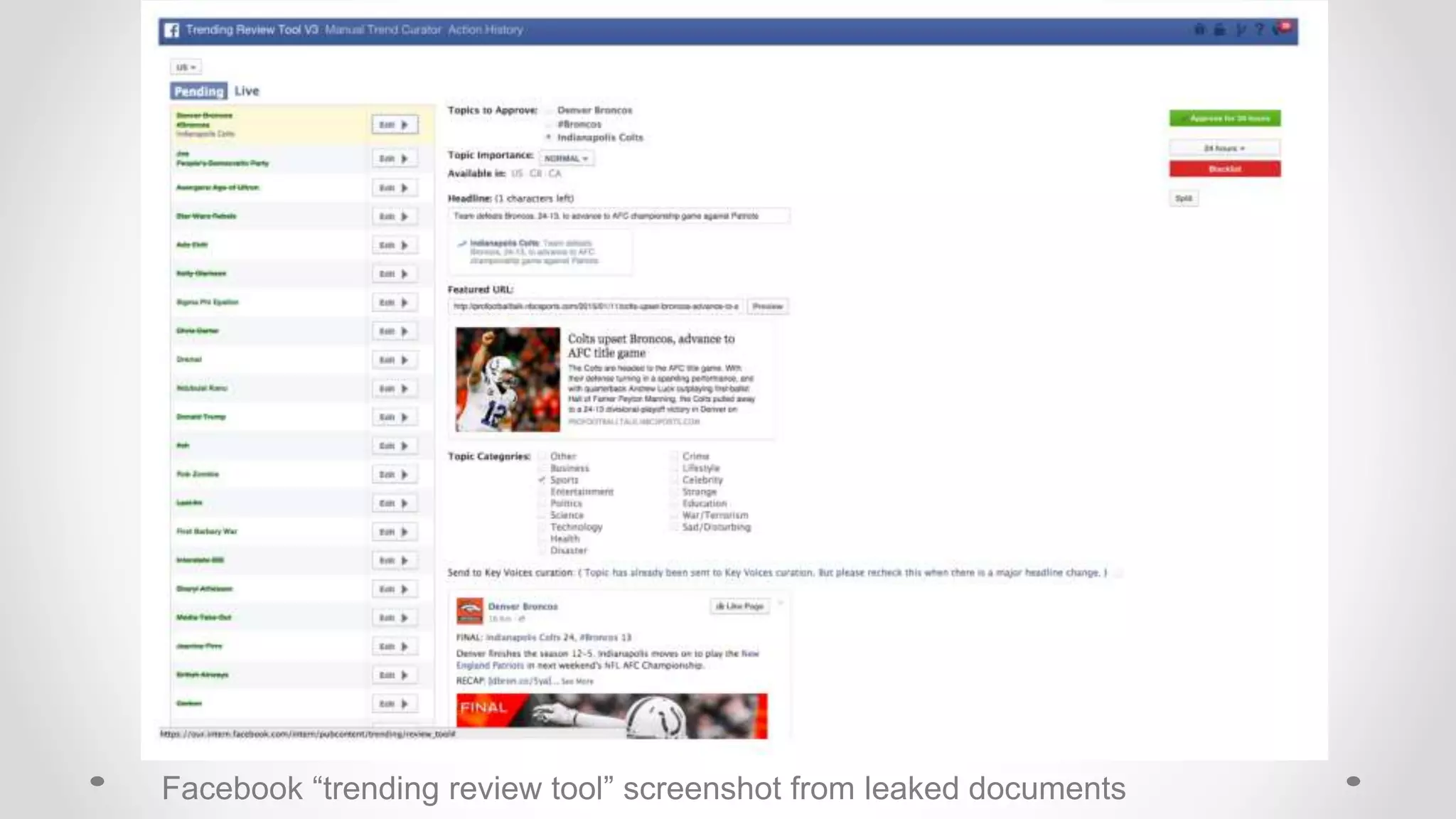The height and width of the screenshot is (819, 1456).
Task: Select #Broncos topic to approve
Action: [x=548, y=124]
